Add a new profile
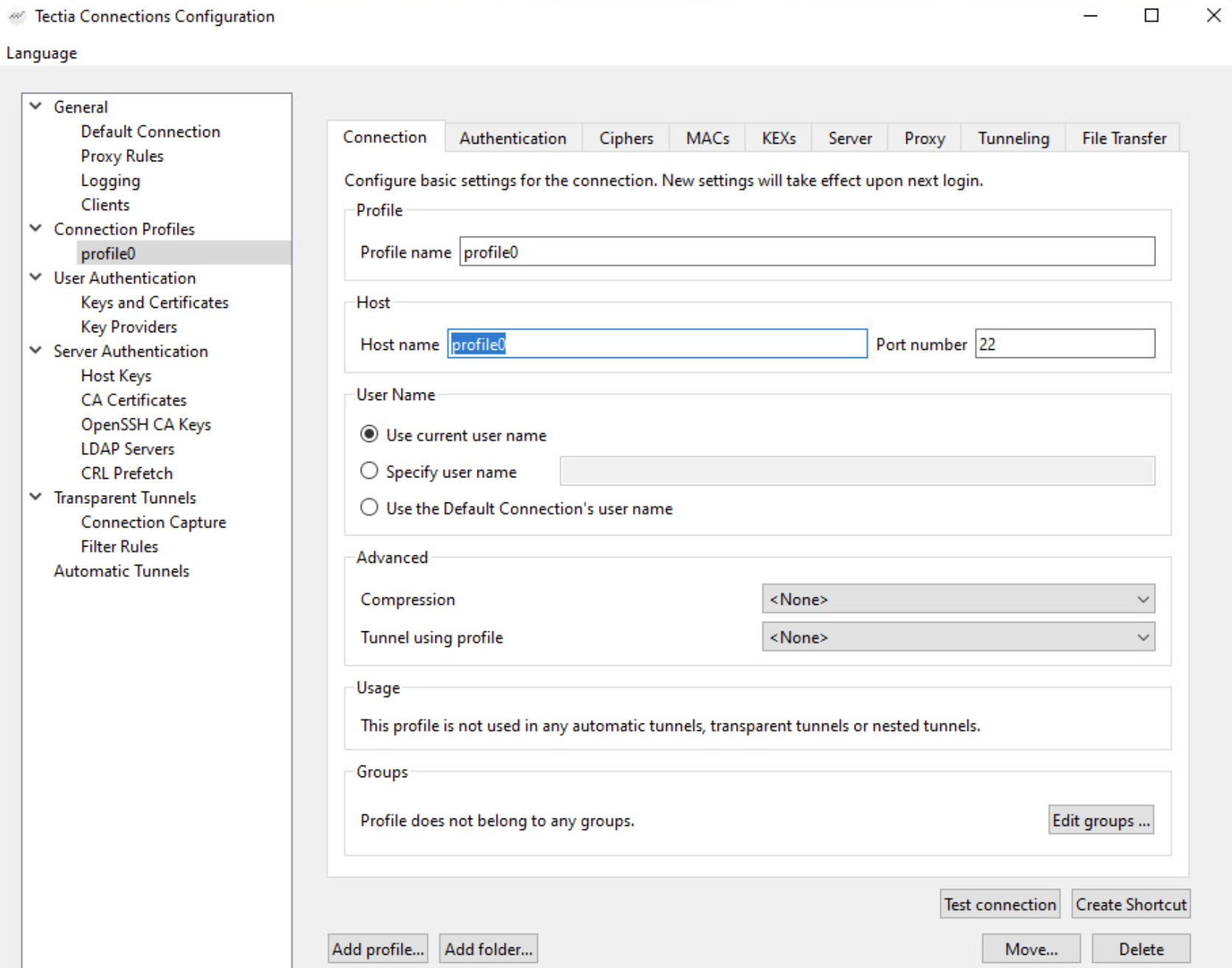Image resolution: width=1232 pixels, height=968 pixels. coord(377,949)
